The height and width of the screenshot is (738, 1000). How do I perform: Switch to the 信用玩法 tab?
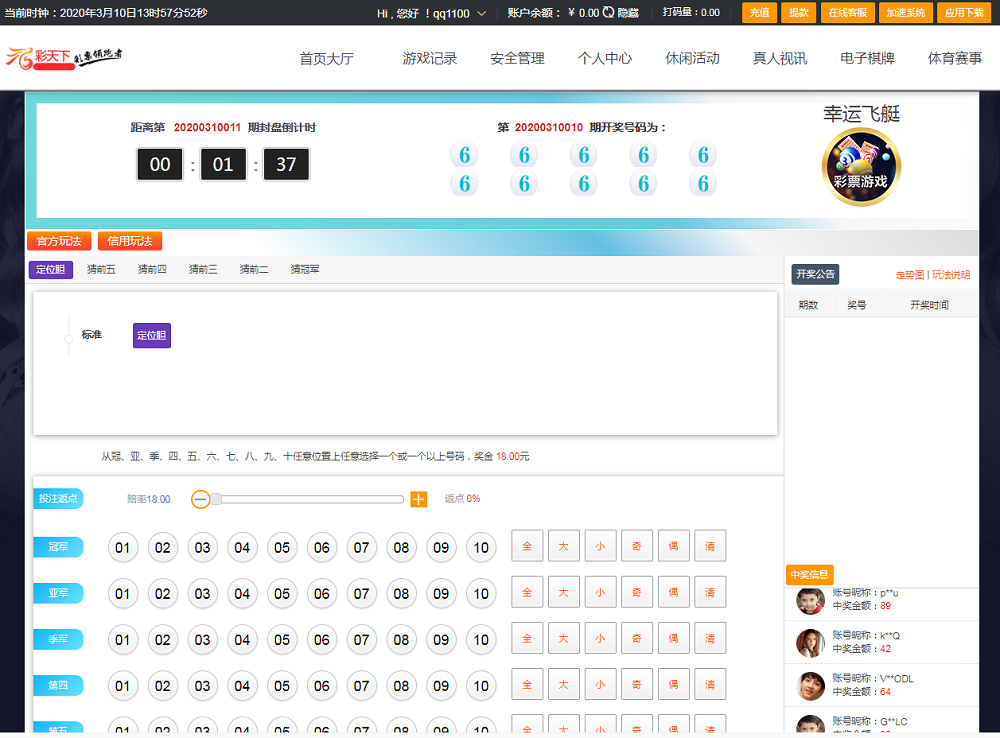(130, 241)
